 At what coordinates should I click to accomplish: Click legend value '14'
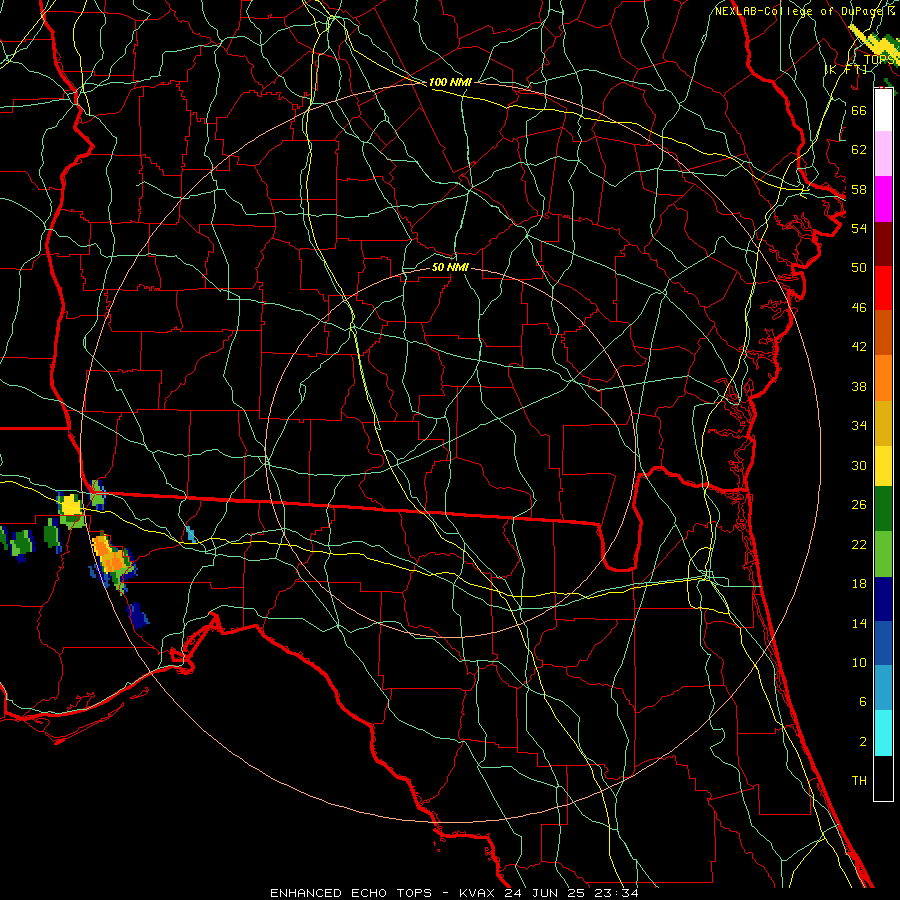coord(859,623)
